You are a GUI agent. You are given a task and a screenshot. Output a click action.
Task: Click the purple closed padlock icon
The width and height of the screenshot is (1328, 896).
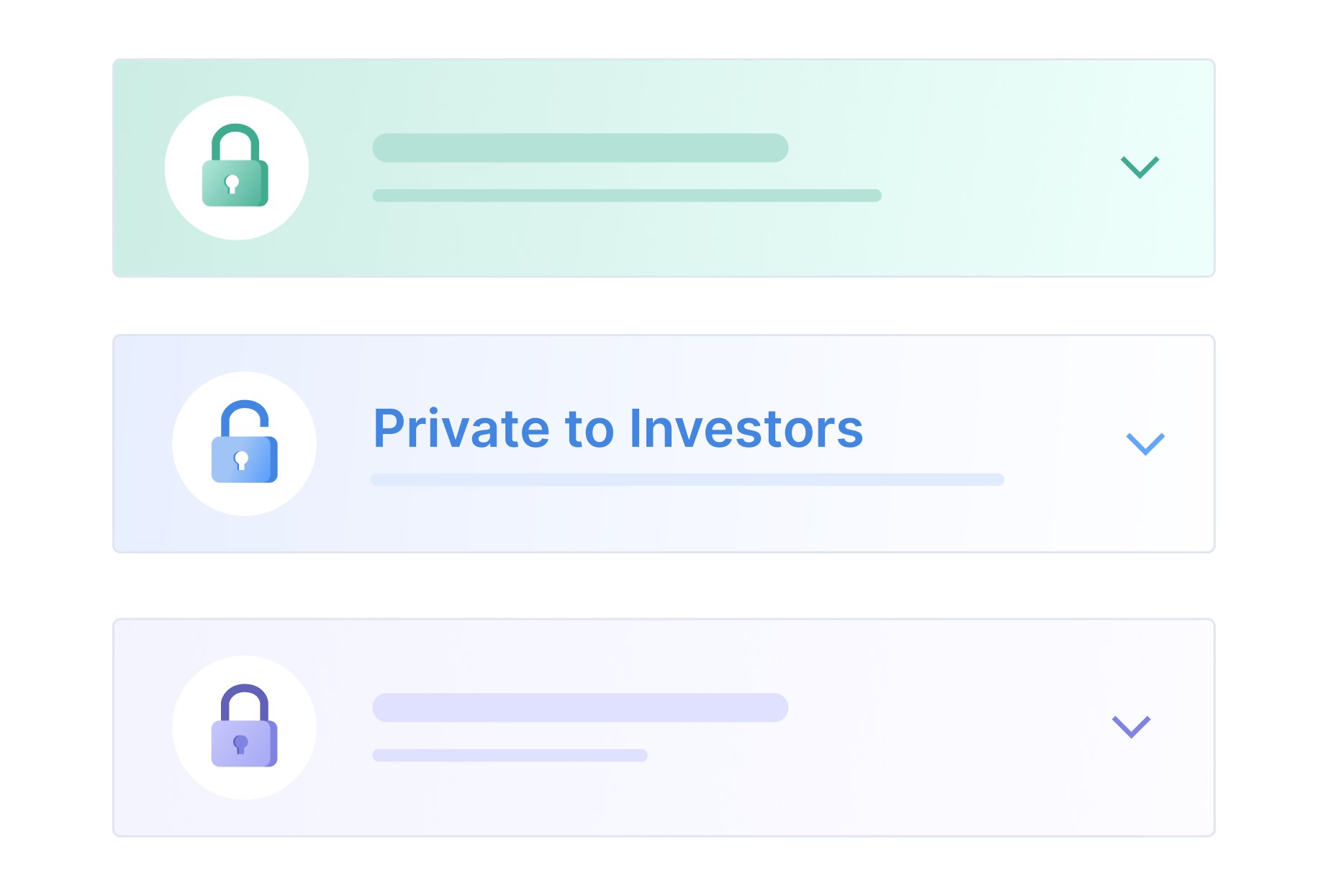coord(244,725)
